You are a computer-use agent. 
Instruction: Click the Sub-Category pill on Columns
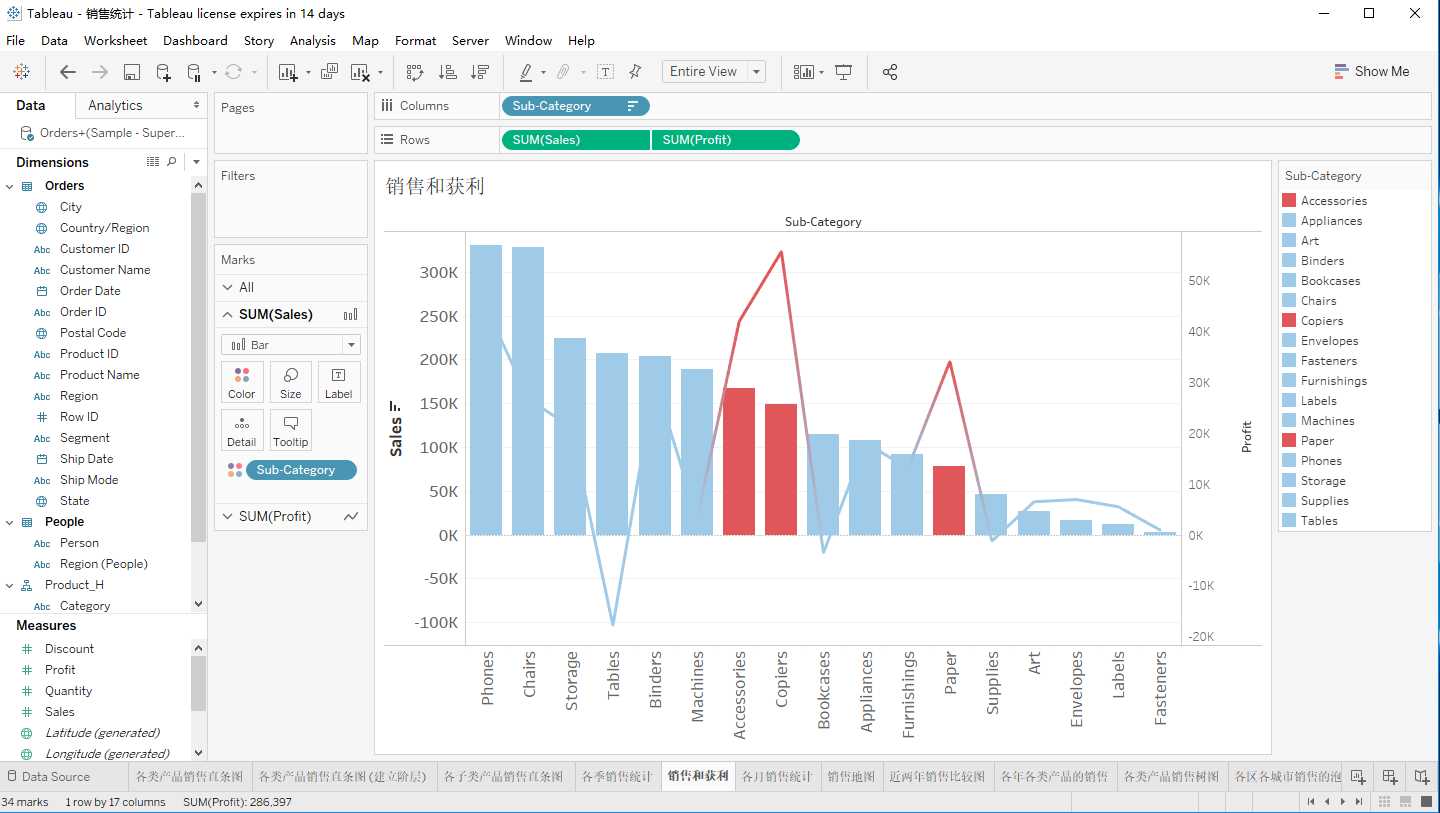tap(575, 106)
